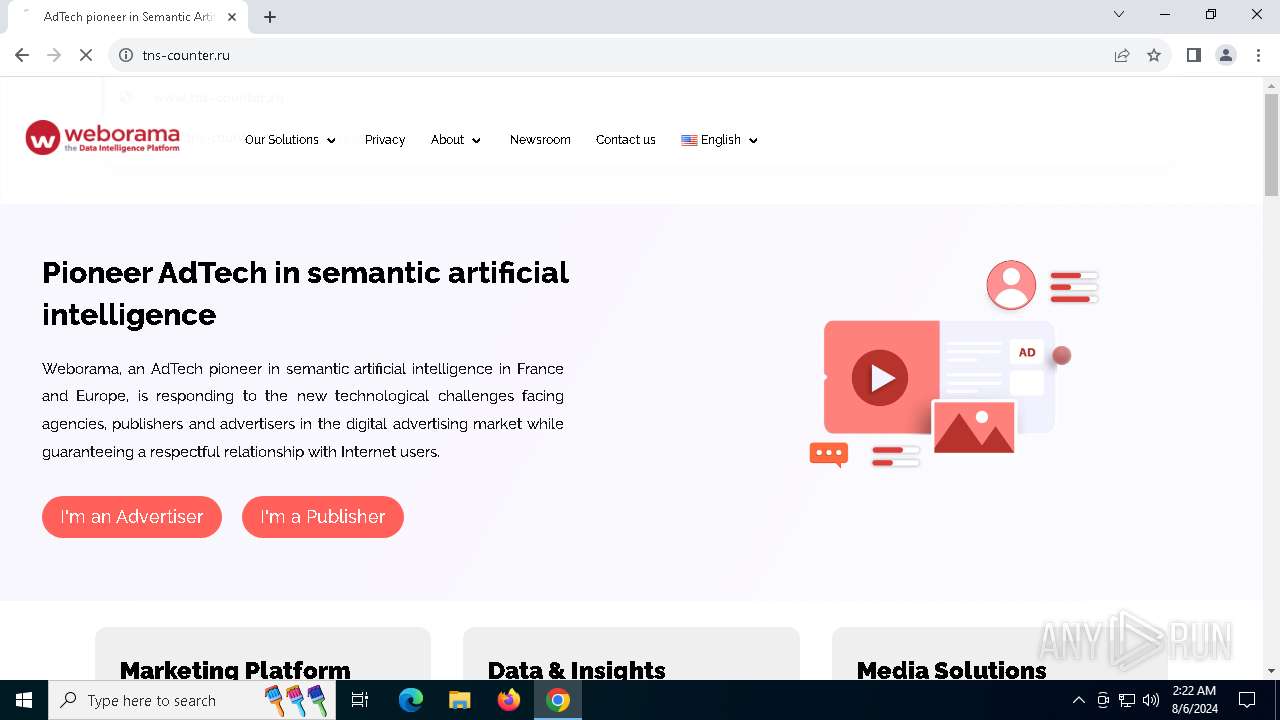Open the English language dropdown

(720, 140)
